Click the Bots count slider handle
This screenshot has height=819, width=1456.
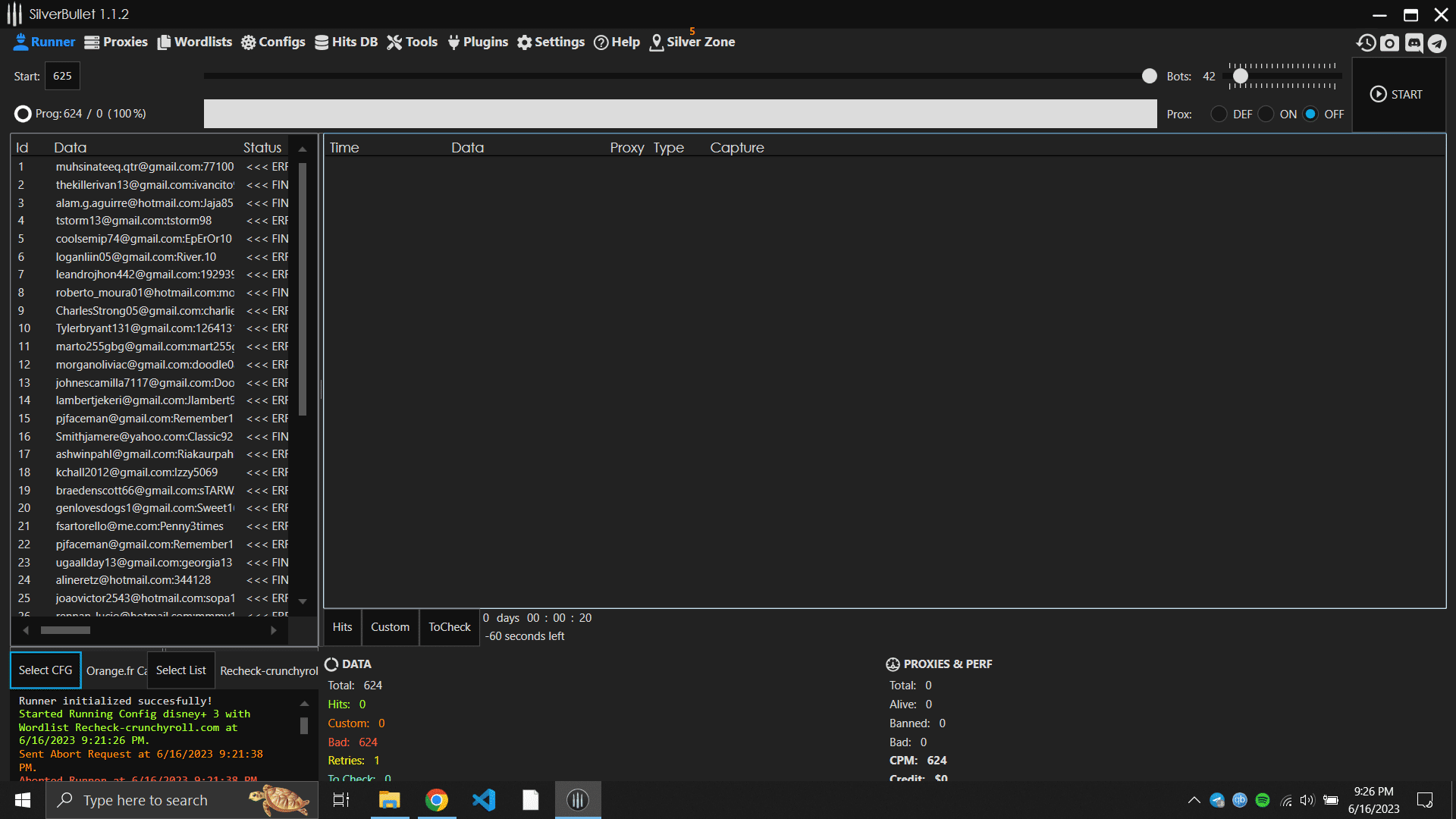point(1241,76)
